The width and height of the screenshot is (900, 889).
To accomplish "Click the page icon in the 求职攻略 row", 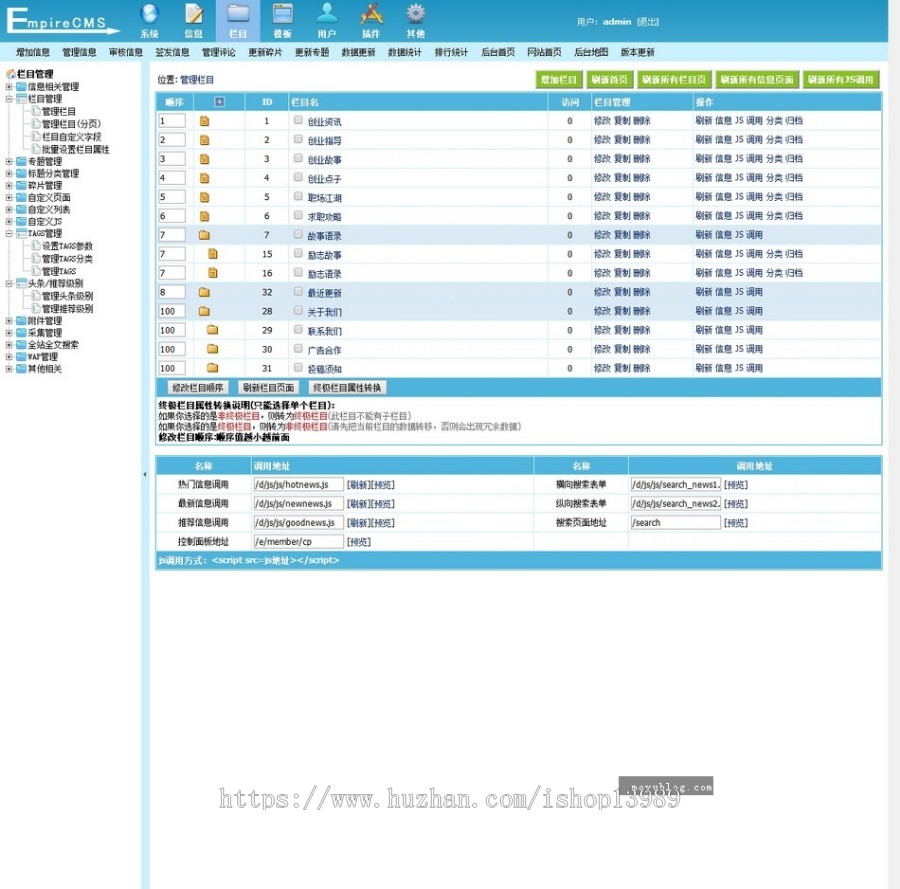I will [204, 216].
